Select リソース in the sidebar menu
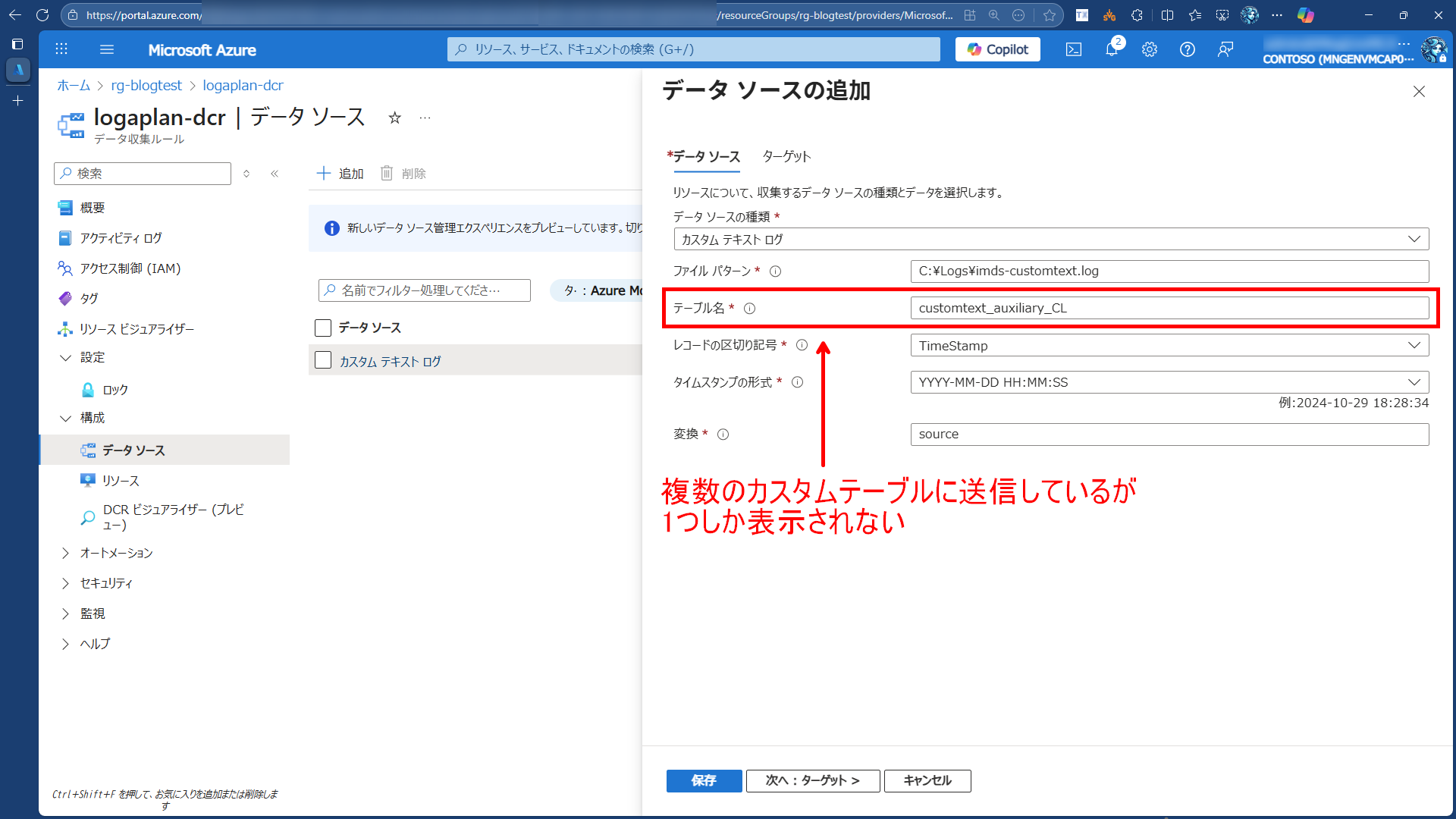This screenshot has height=819, width=1456. (121, 481)
